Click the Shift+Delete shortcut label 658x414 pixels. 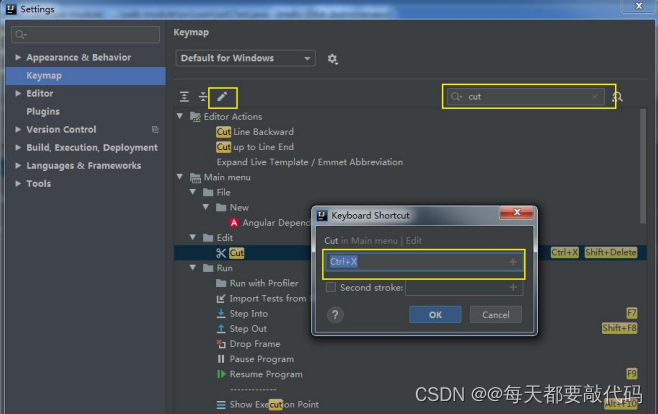(611, 253)
